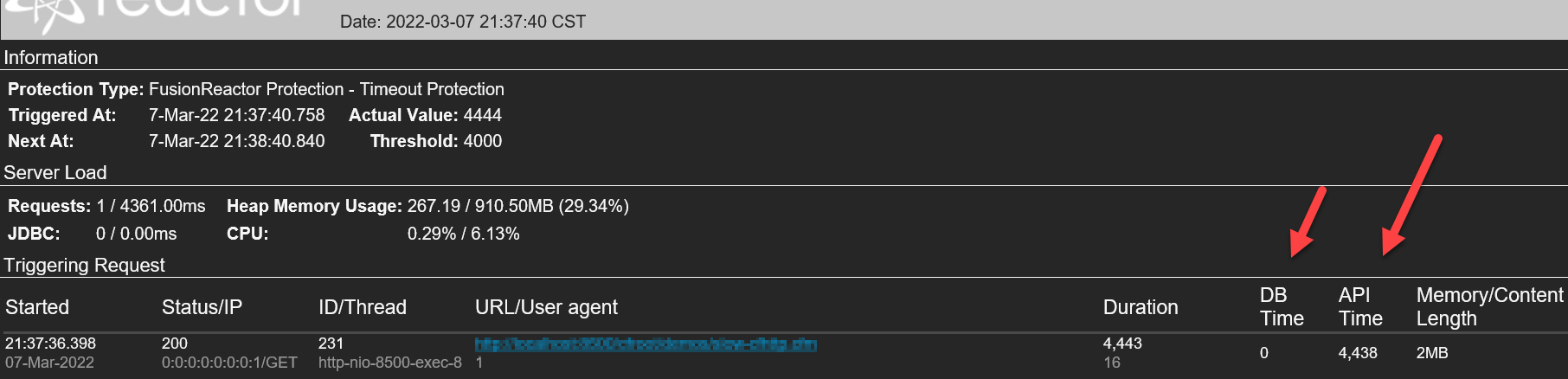The height and width of the screenshot is (379, 1568).
Task: Click the URL/User agent column header
Action: (546, 307)
